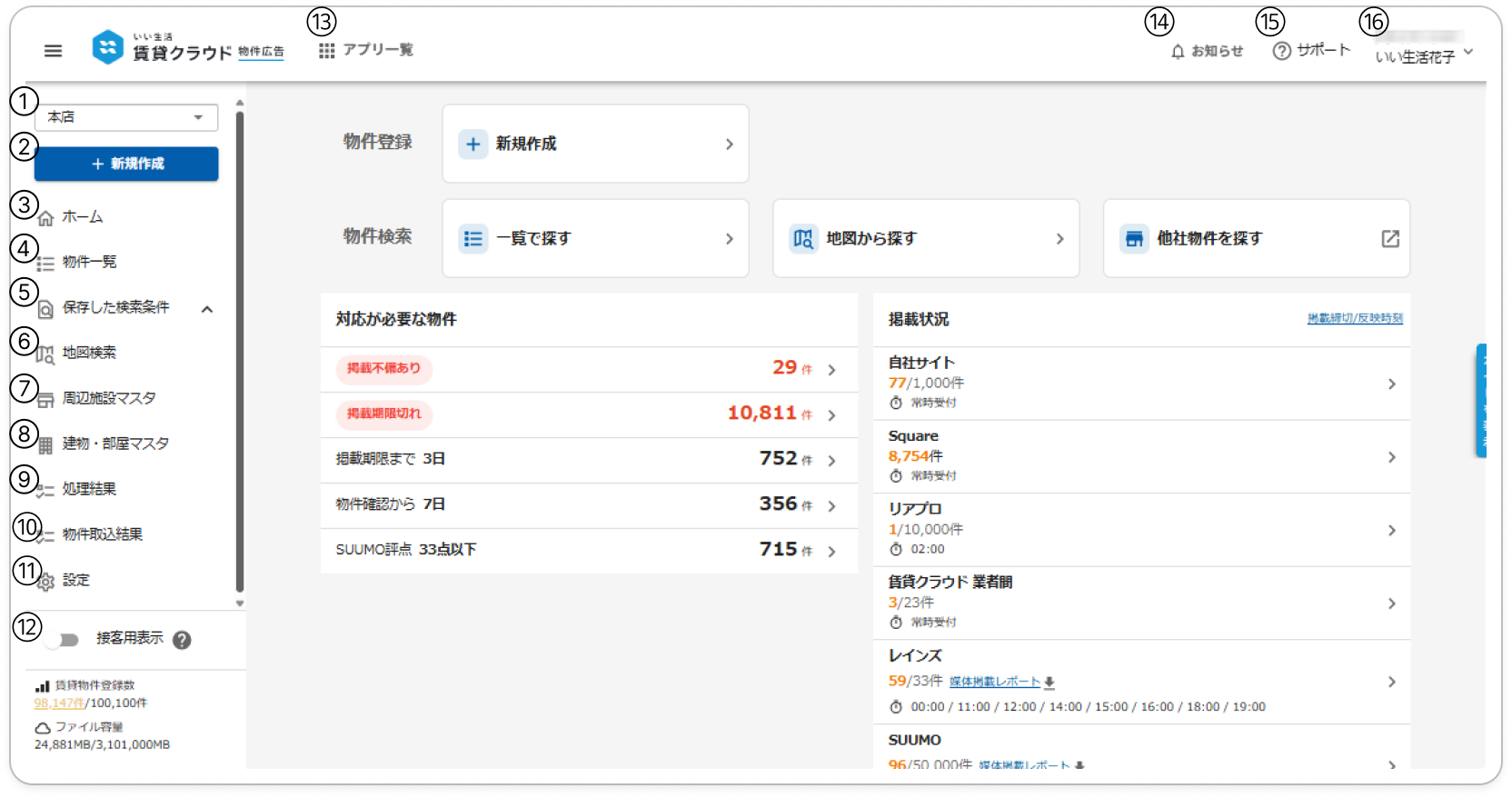Open the アプリ一覧 grid icon
Image resolution: width=1512 pixels, height=798 pixels.
[327, 51]
